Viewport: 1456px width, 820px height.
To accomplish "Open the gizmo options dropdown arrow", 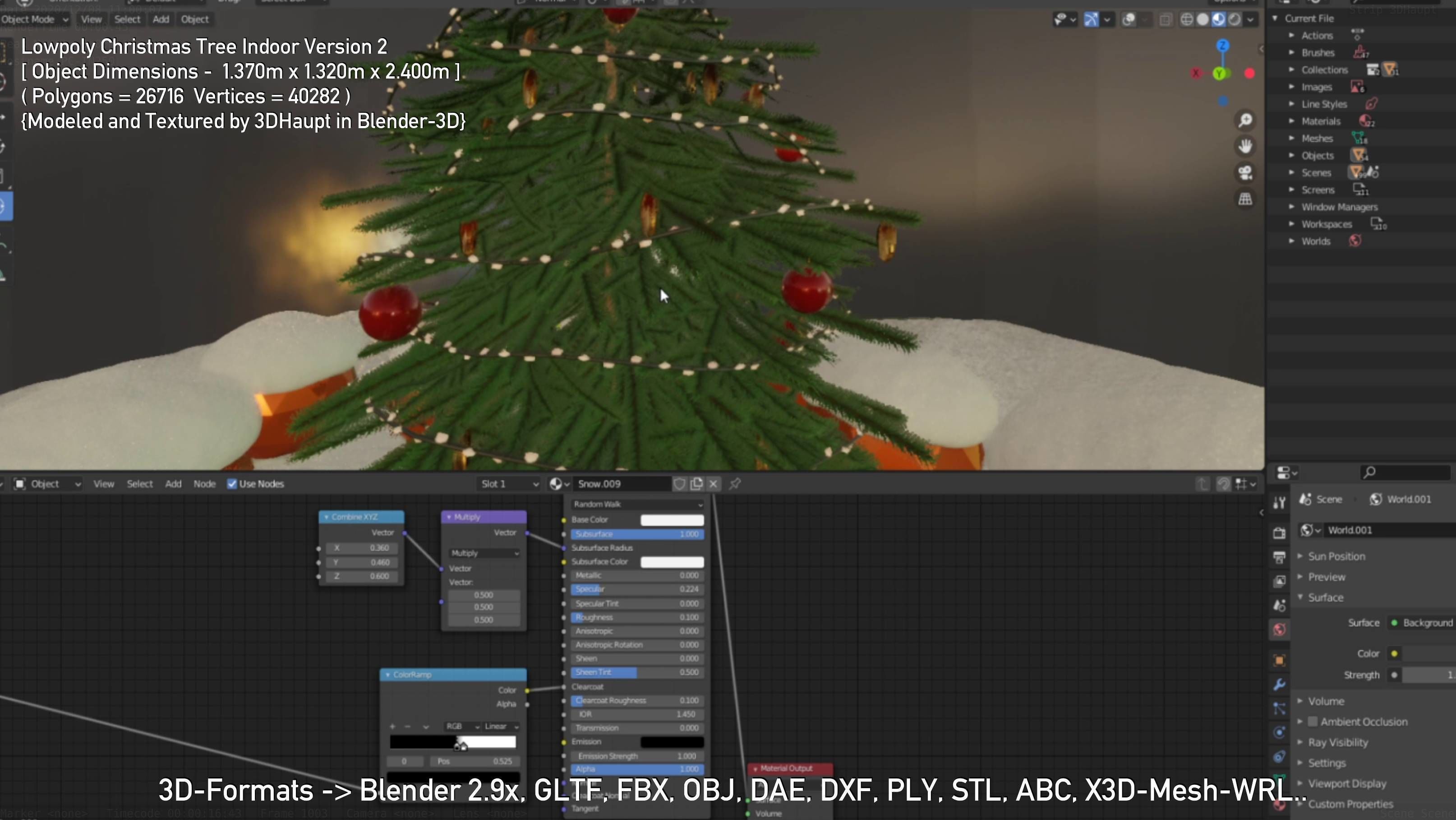I will click(x=1107, y=20).
